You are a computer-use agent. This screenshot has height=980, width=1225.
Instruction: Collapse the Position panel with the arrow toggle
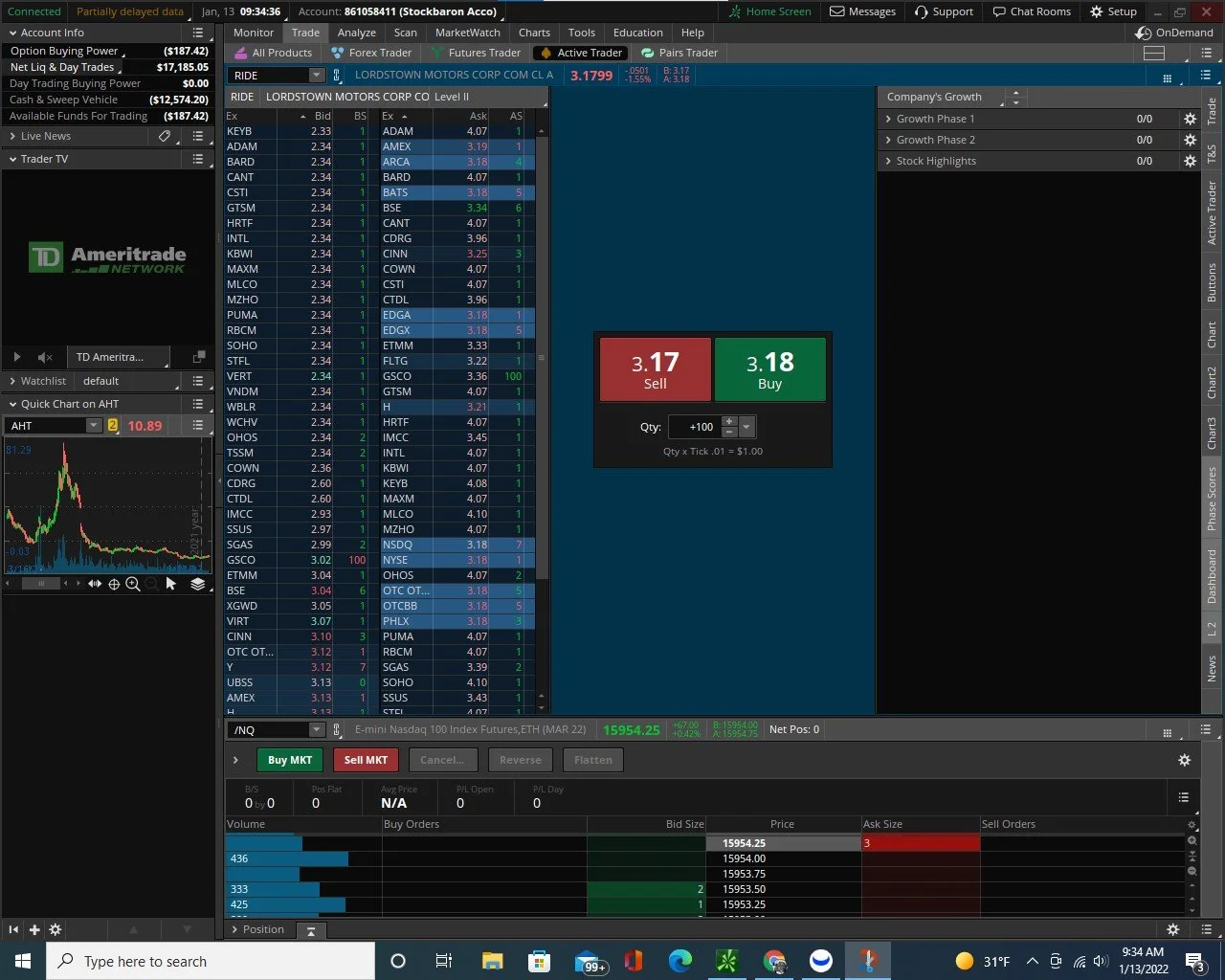(311, 930)
